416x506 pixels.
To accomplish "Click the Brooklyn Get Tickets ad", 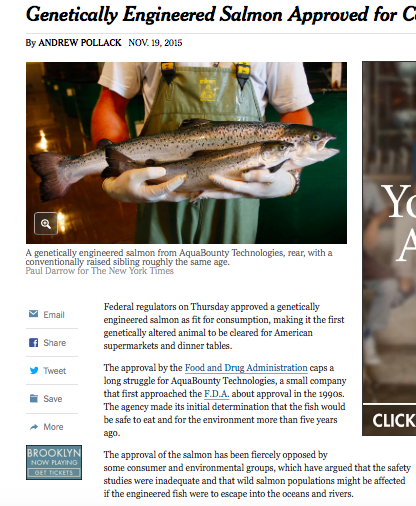I will [54, 462].
